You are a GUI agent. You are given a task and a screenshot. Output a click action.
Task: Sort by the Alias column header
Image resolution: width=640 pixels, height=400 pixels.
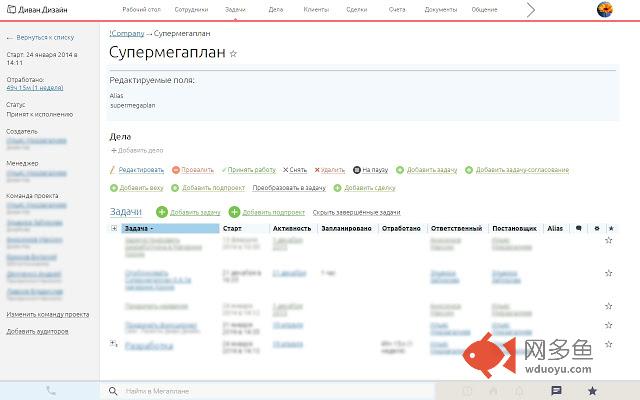555,229
